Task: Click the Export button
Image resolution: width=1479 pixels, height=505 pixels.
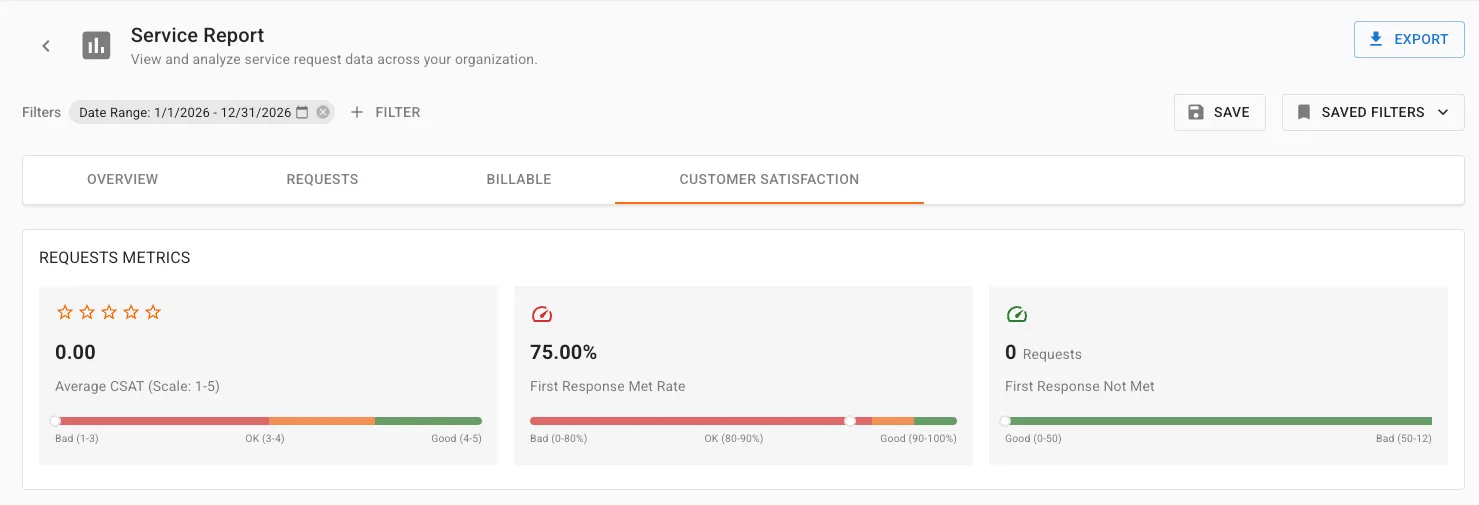Action: (1409, 39)
